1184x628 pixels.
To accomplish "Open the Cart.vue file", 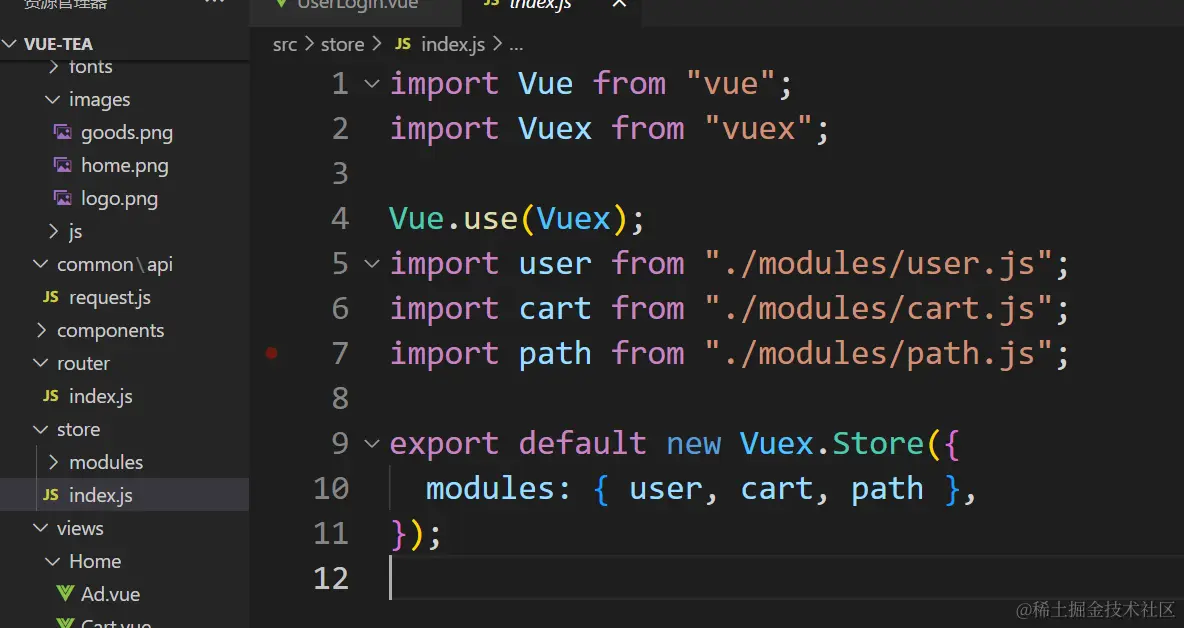I will point(116,623).
